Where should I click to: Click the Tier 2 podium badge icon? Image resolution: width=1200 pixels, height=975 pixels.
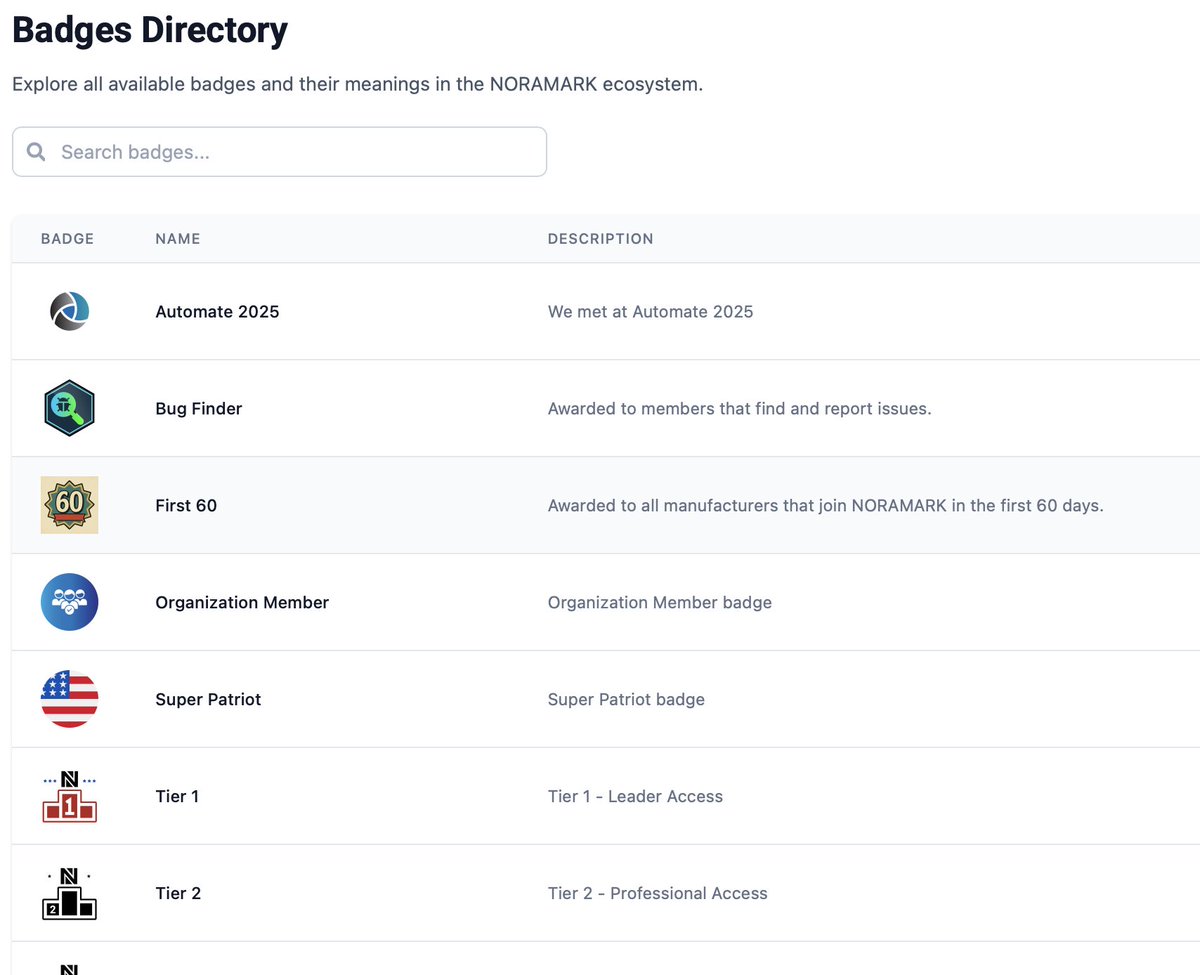point(69,893)
